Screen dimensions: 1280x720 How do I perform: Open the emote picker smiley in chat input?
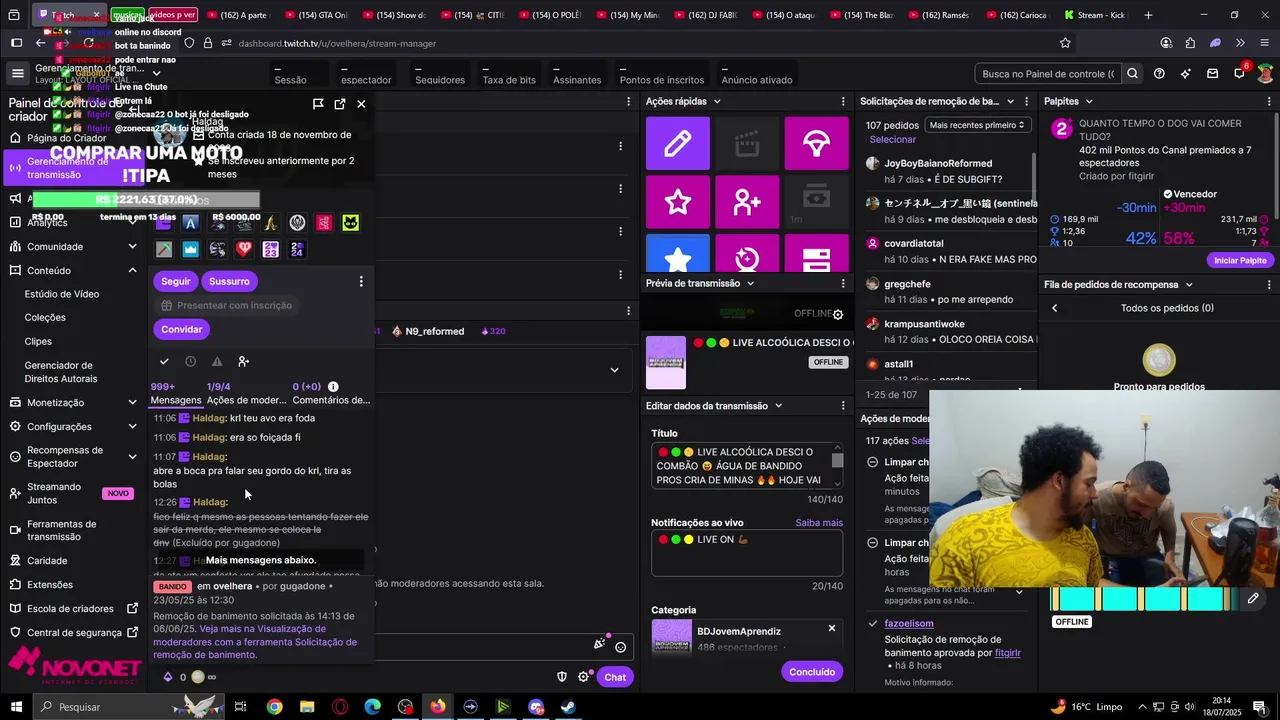coord(620,647)
